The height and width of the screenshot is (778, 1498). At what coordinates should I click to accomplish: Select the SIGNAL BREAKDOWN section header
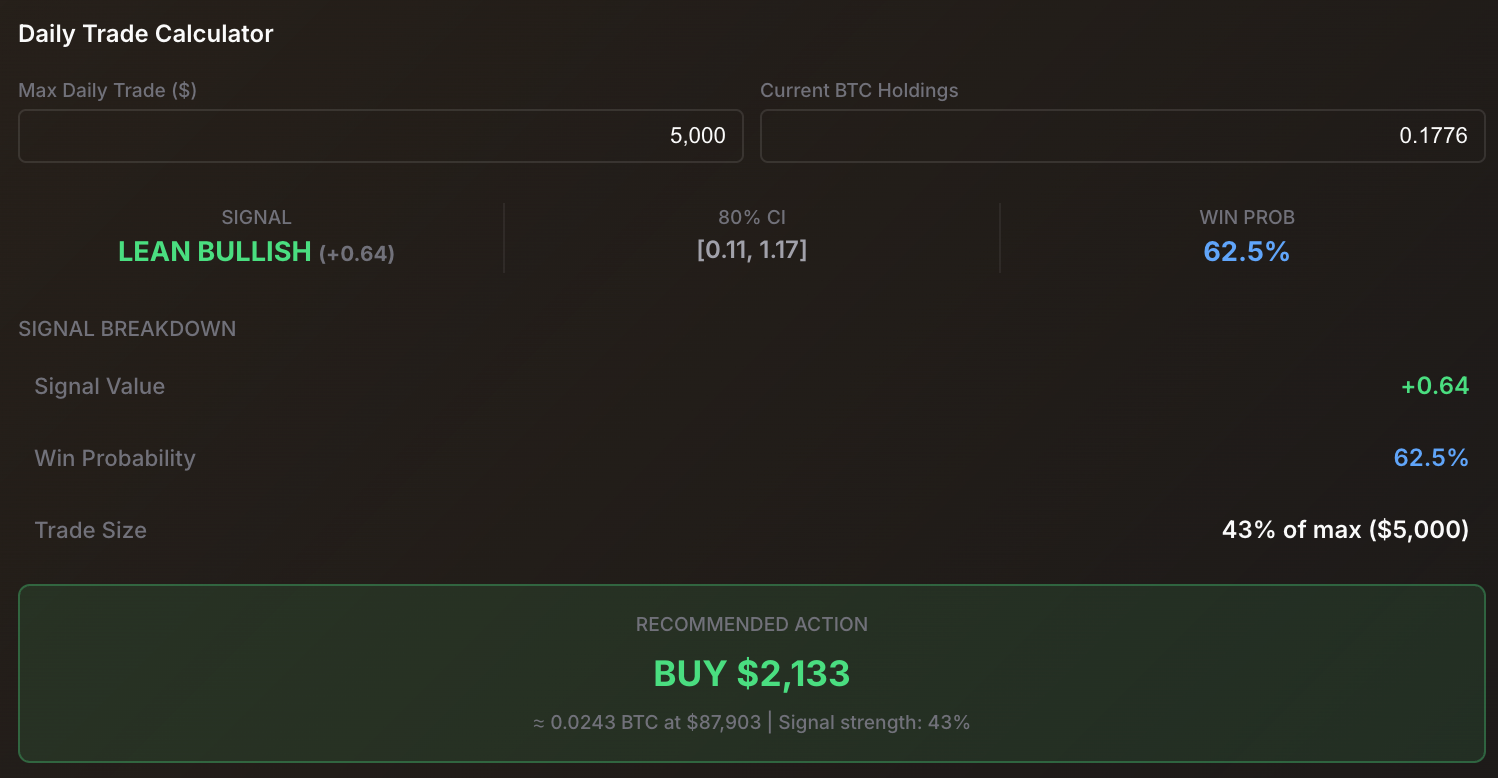tap(127, 328)
